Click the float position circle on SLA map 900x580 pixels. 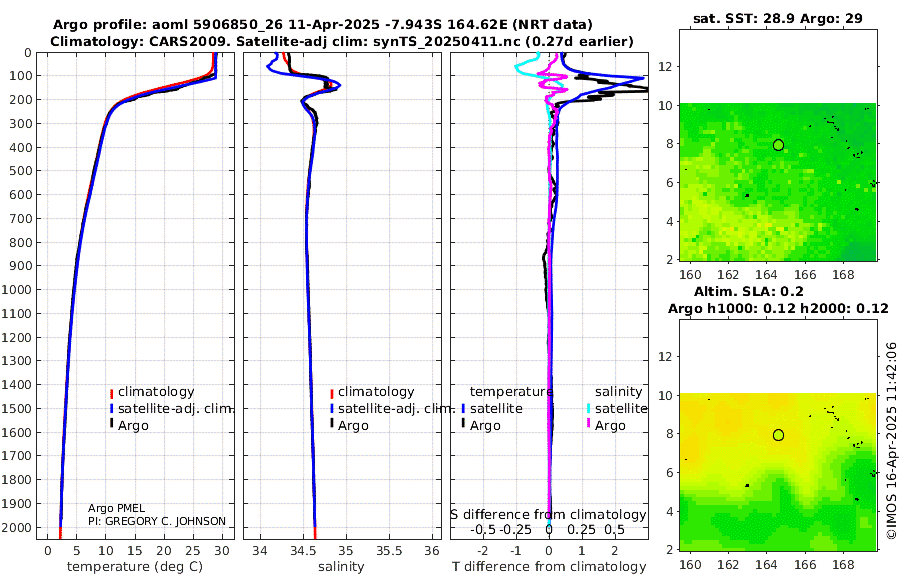click(x=778, y=435)
